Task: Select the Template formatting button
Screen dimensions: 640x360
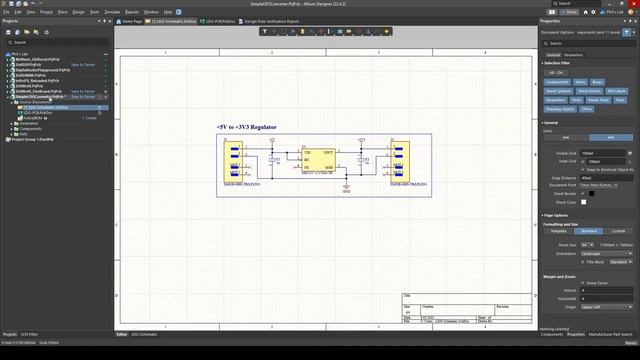Action: click(x=558, y=231)
